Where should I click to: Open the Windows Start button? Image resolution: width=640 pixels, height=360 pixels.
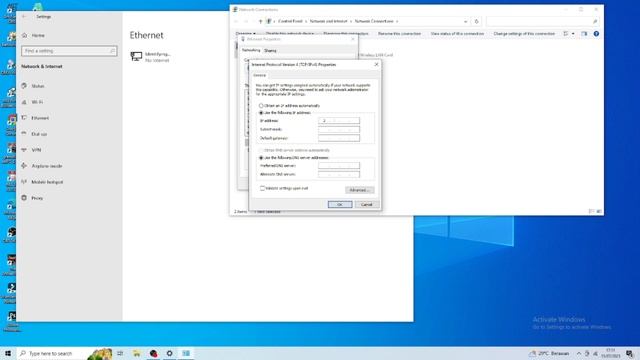click(8, 353)
